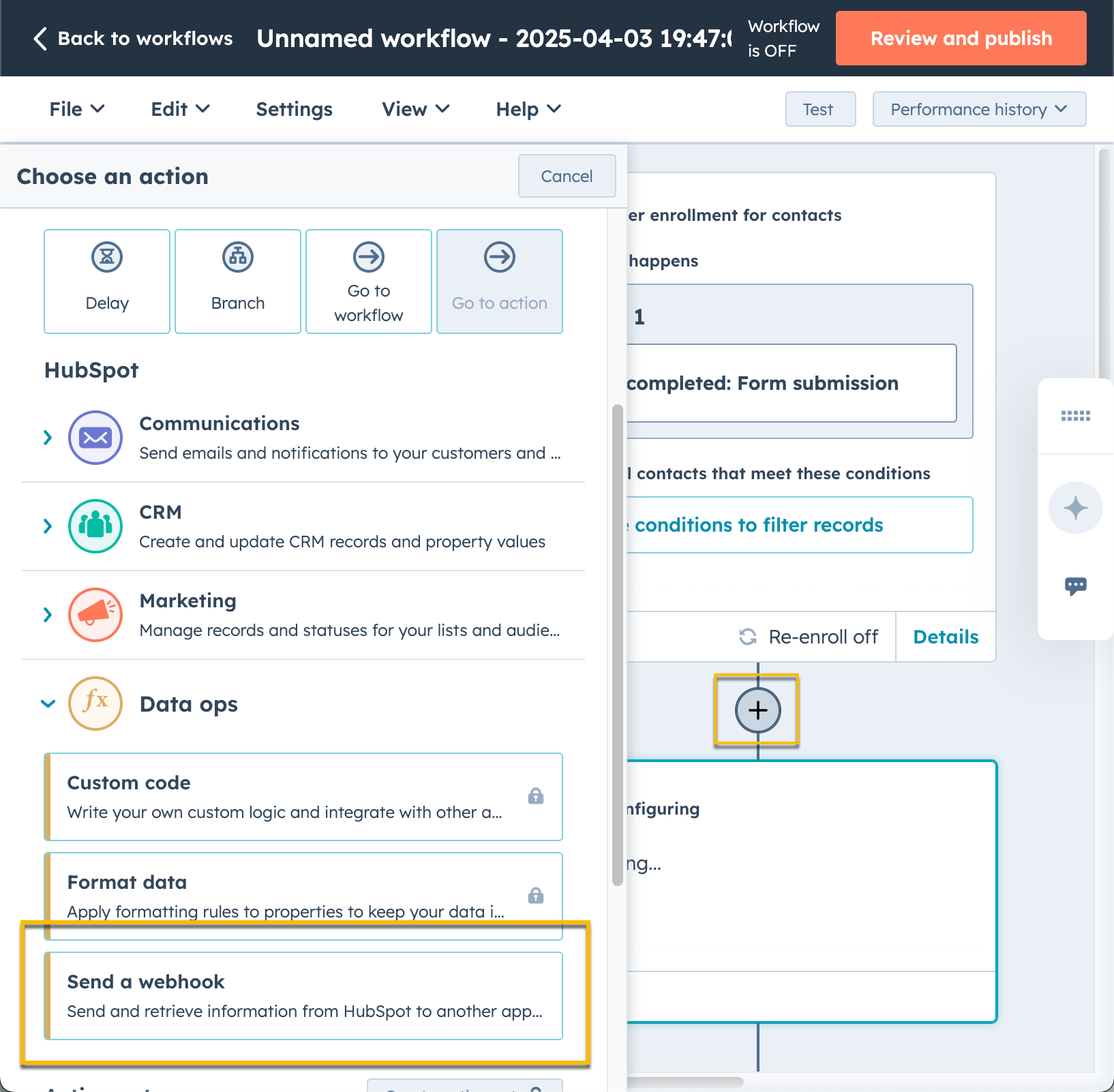Click conditions to filter records link
This screenshot has height=1092, width=1114.
coord(759,525)
